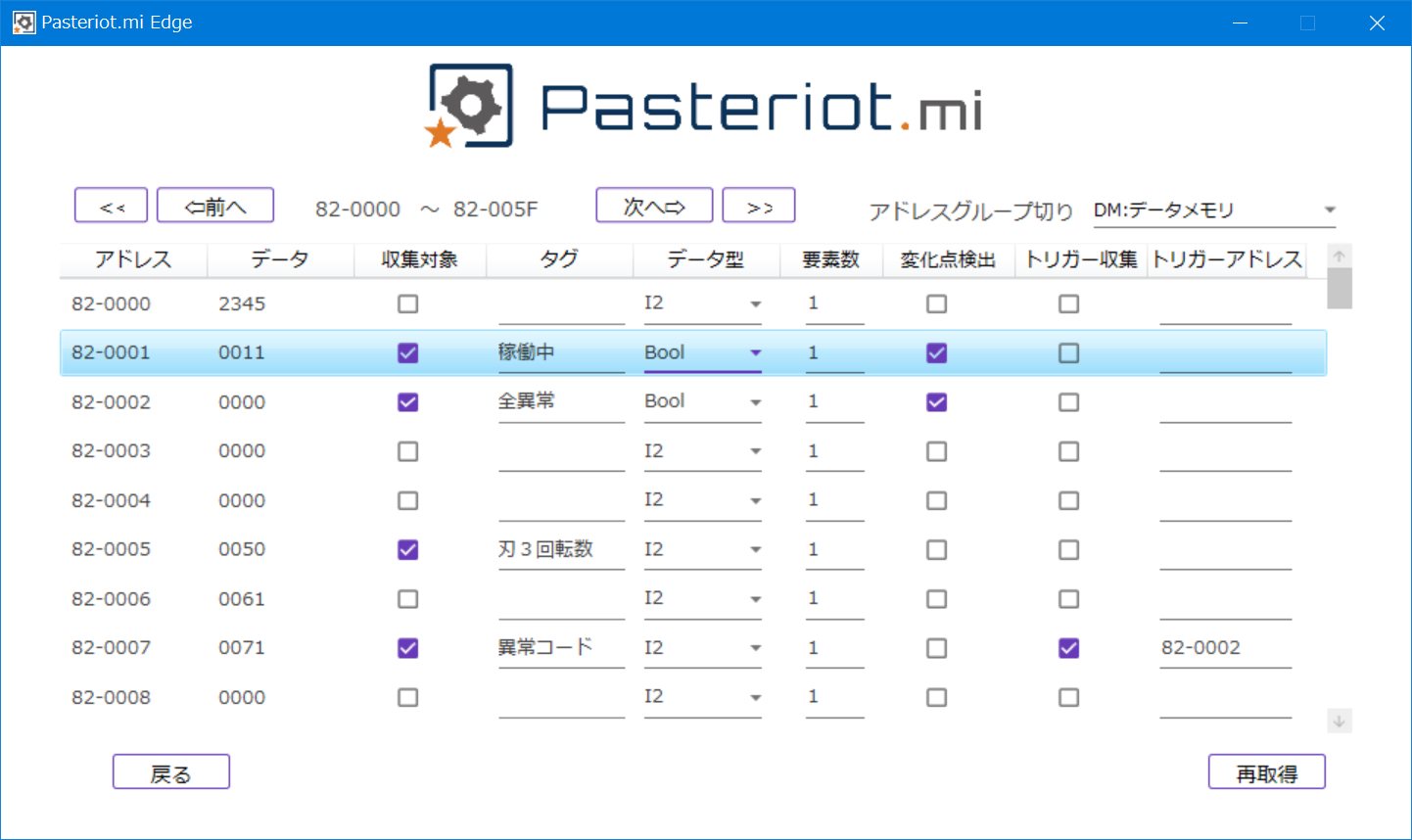
Task: Click the アドレス column header
Action: click(133, 259)
